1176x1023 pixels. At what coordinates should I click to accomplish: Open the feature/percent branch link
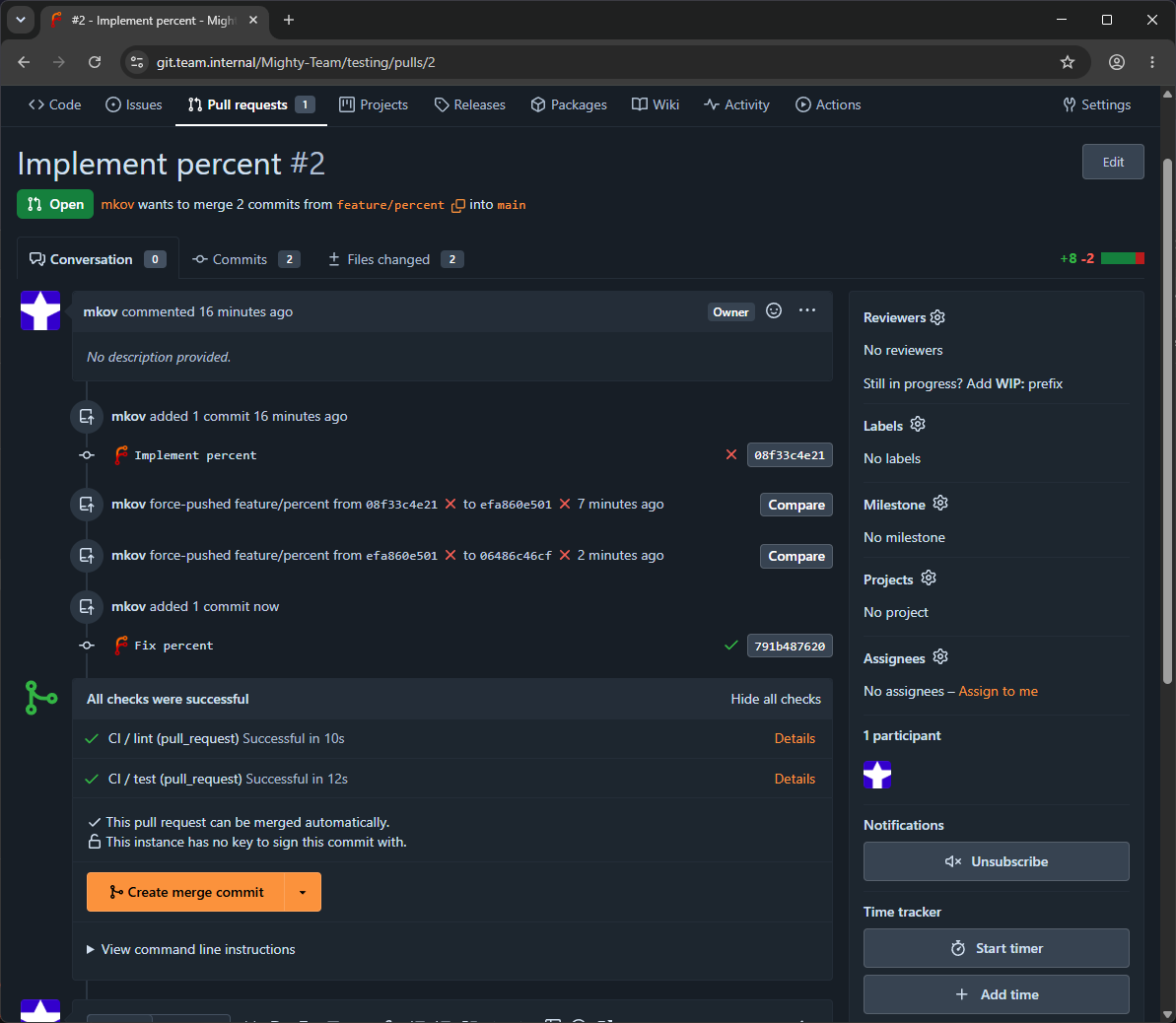(x=390, y=205)
